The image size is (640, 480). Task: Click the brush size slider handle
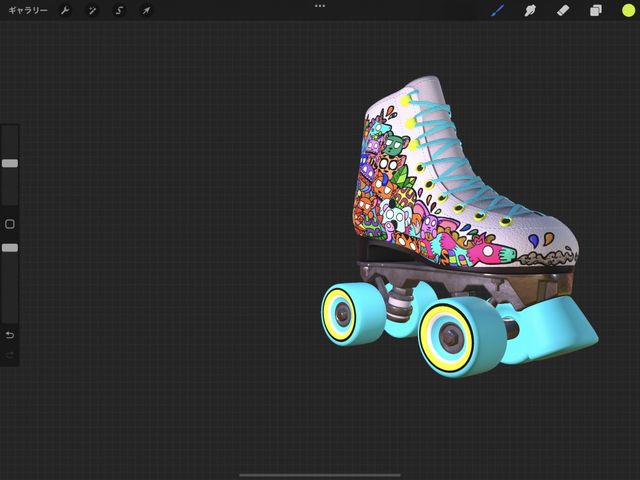click(x=10, y=163)
